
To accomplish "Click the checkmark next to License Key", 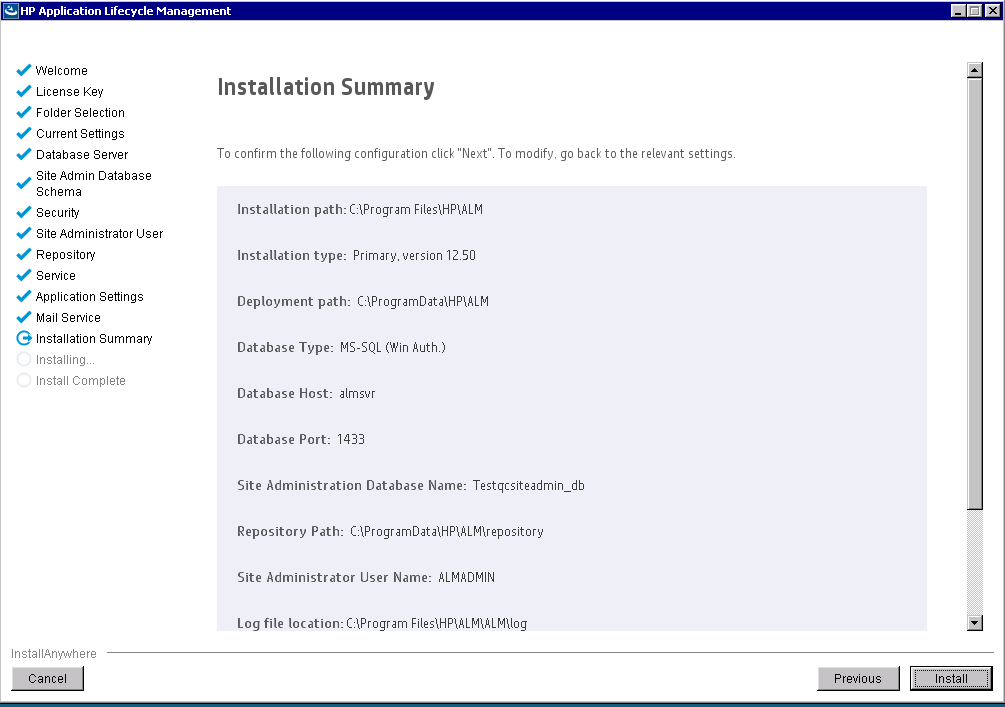I will [24, 91].
